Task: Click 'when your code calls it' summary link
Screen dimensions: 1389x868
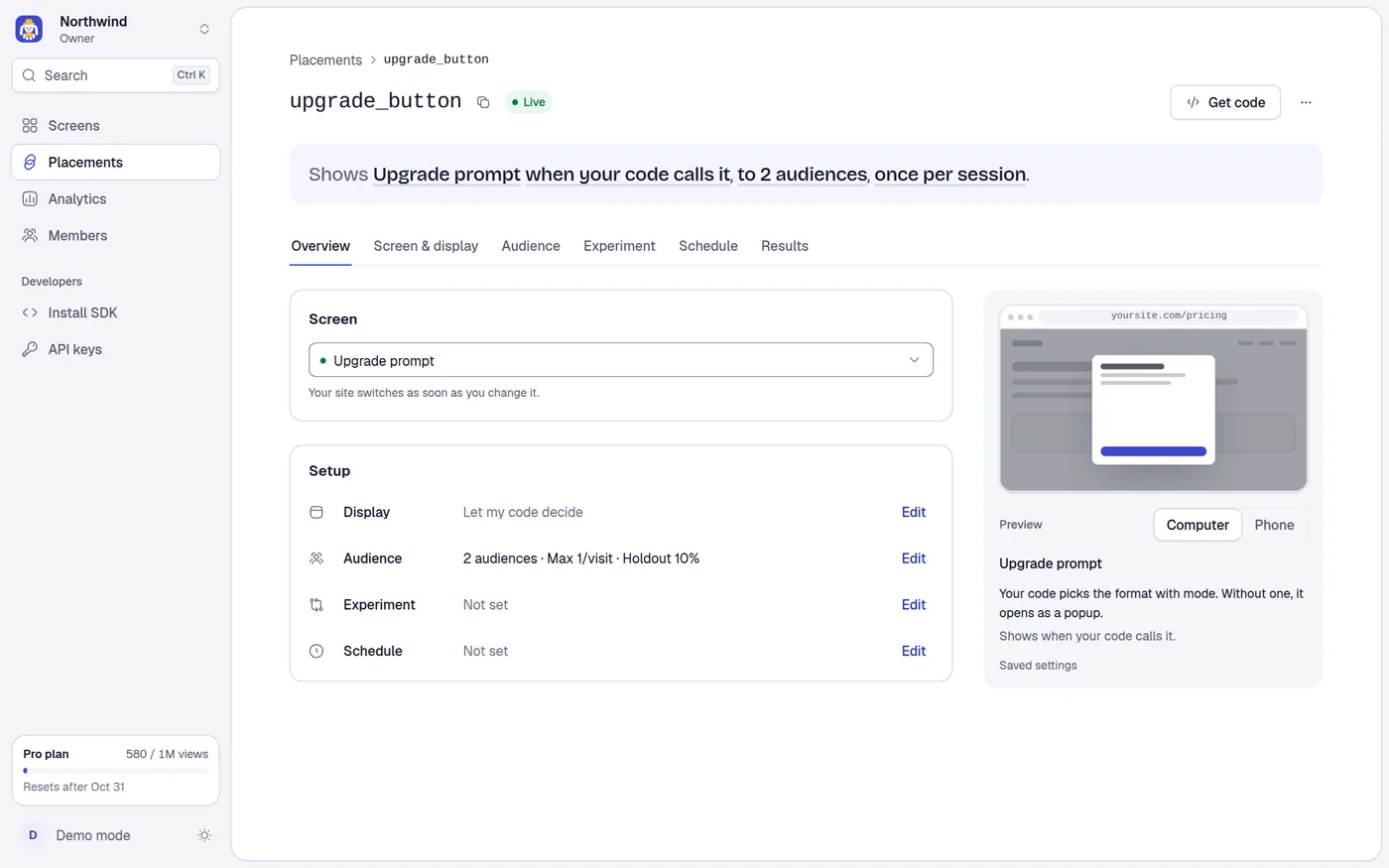Action: (x=628, y=175)
